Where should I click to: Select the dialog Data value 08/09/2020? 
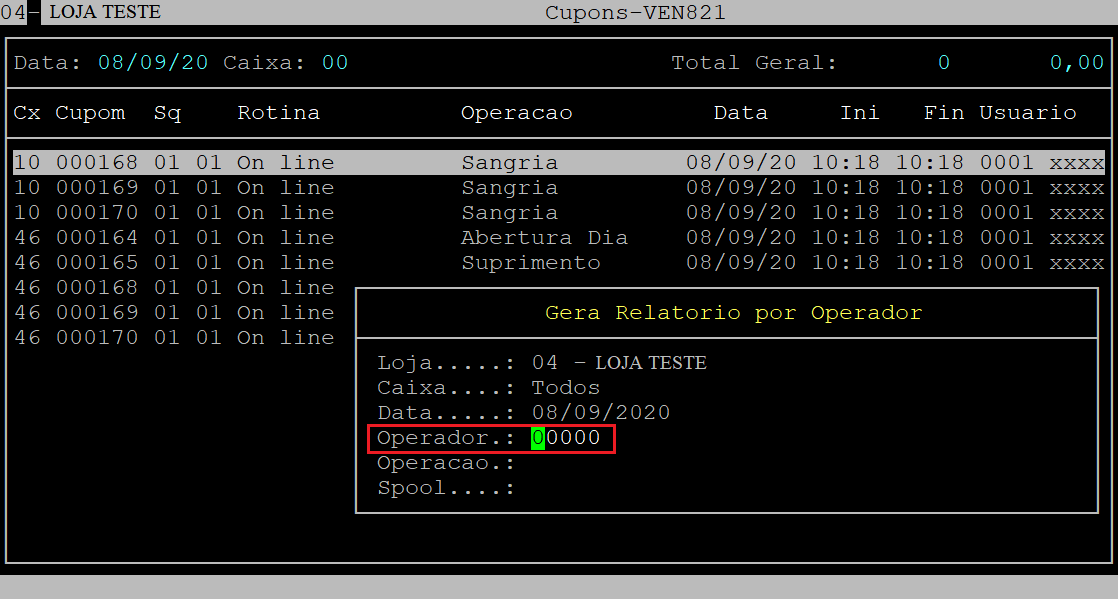coord(601,412)
